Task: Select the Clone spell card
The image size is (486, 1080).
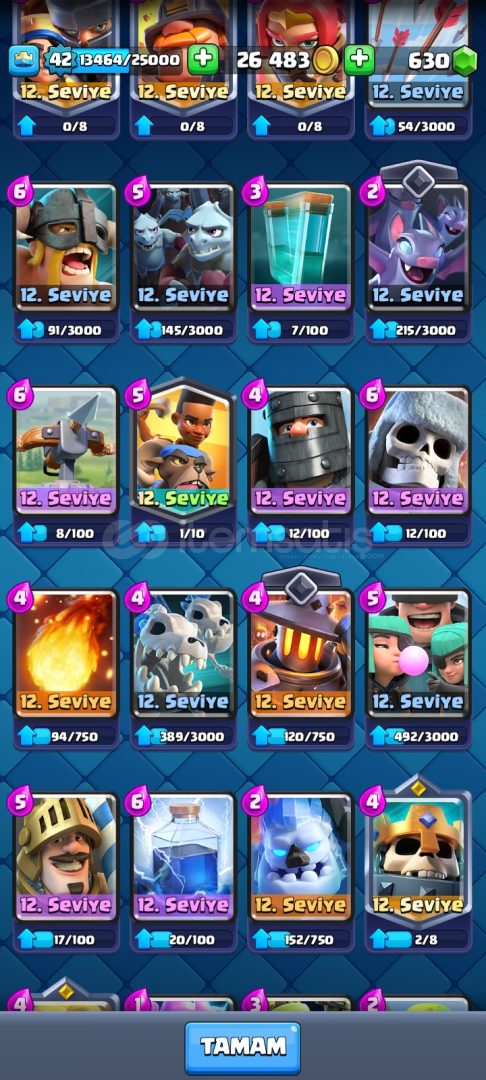Action: pyautogui.click(x=301, y=248)
